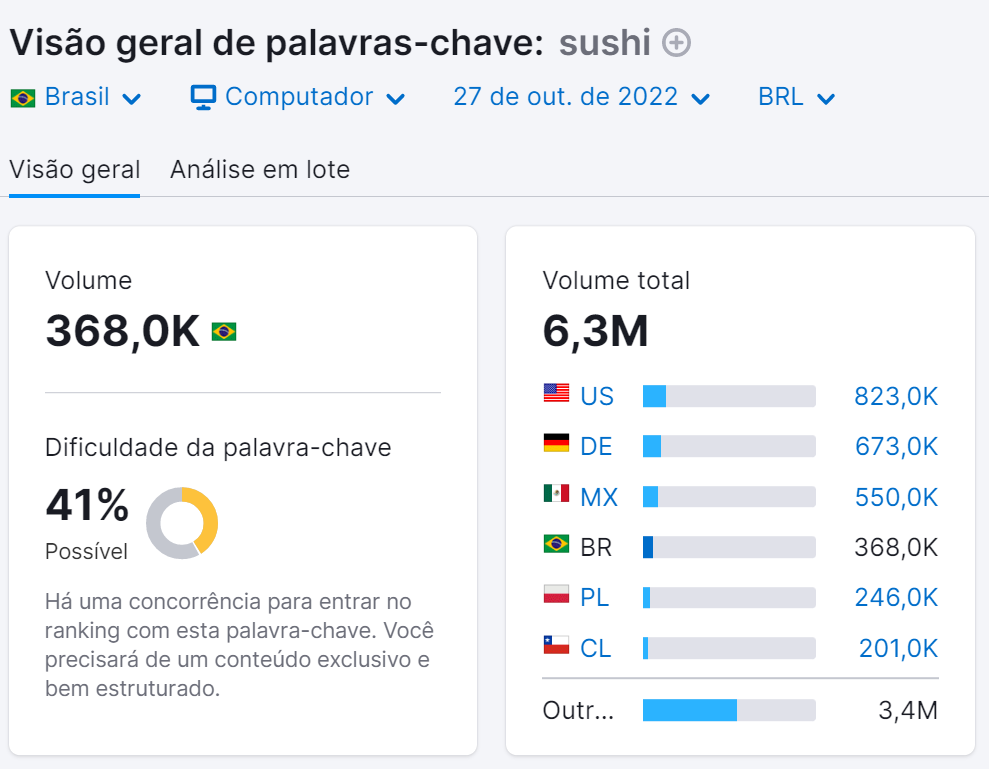Open the BRL currency dropdown
The image size is (989, 769).
point(795,96)
